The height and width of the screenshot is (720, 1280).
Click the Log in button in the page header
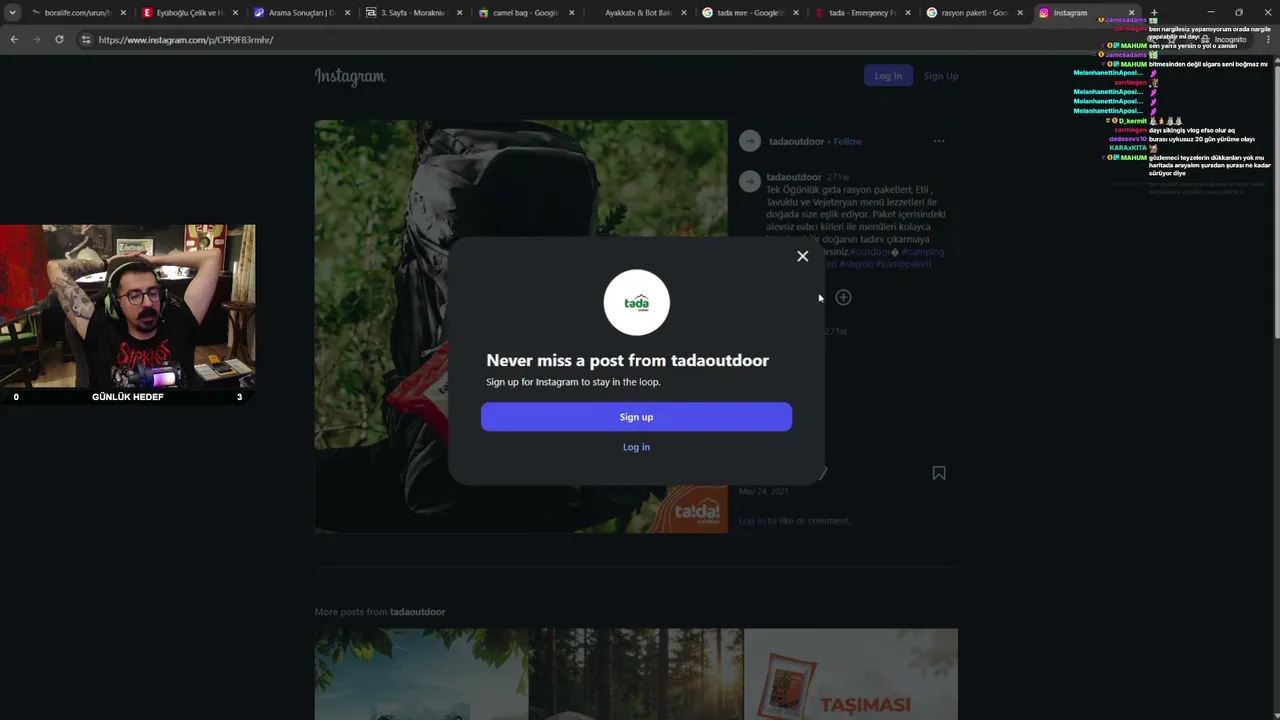(888, 76)
